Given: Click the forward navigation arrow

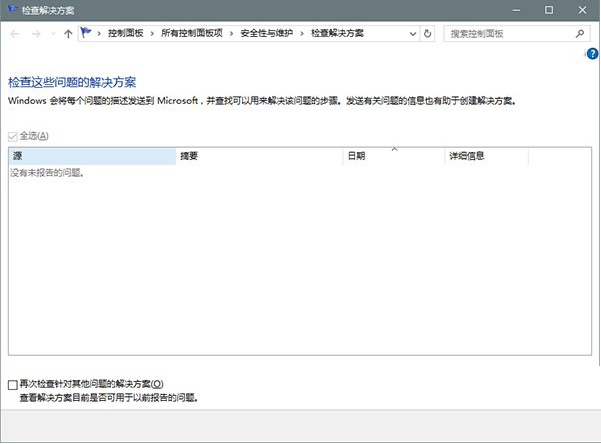Looking at the screenshot, I should pos(36,34).
